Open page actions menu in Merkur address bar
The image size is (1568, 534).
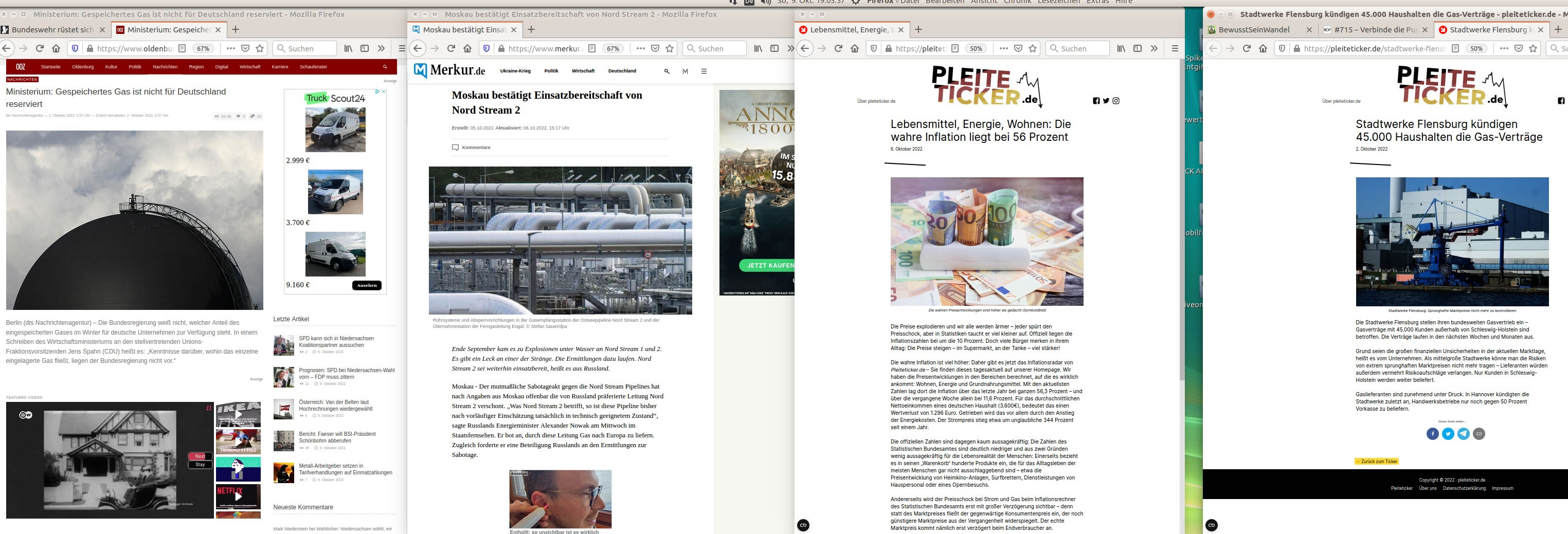[640, 49]
